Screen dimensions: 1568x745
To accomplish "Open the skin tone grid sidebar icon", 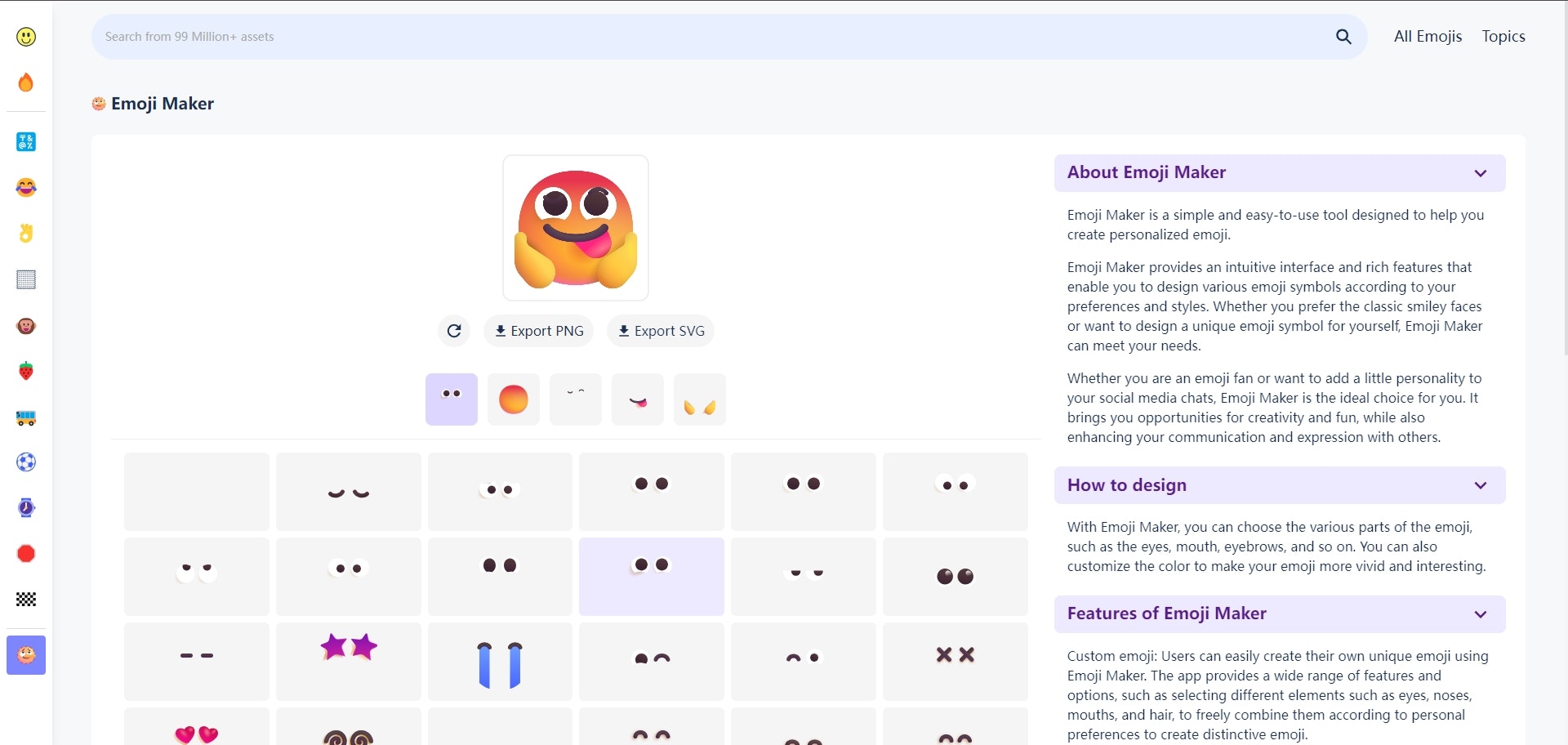I will (x=26, y=279).
